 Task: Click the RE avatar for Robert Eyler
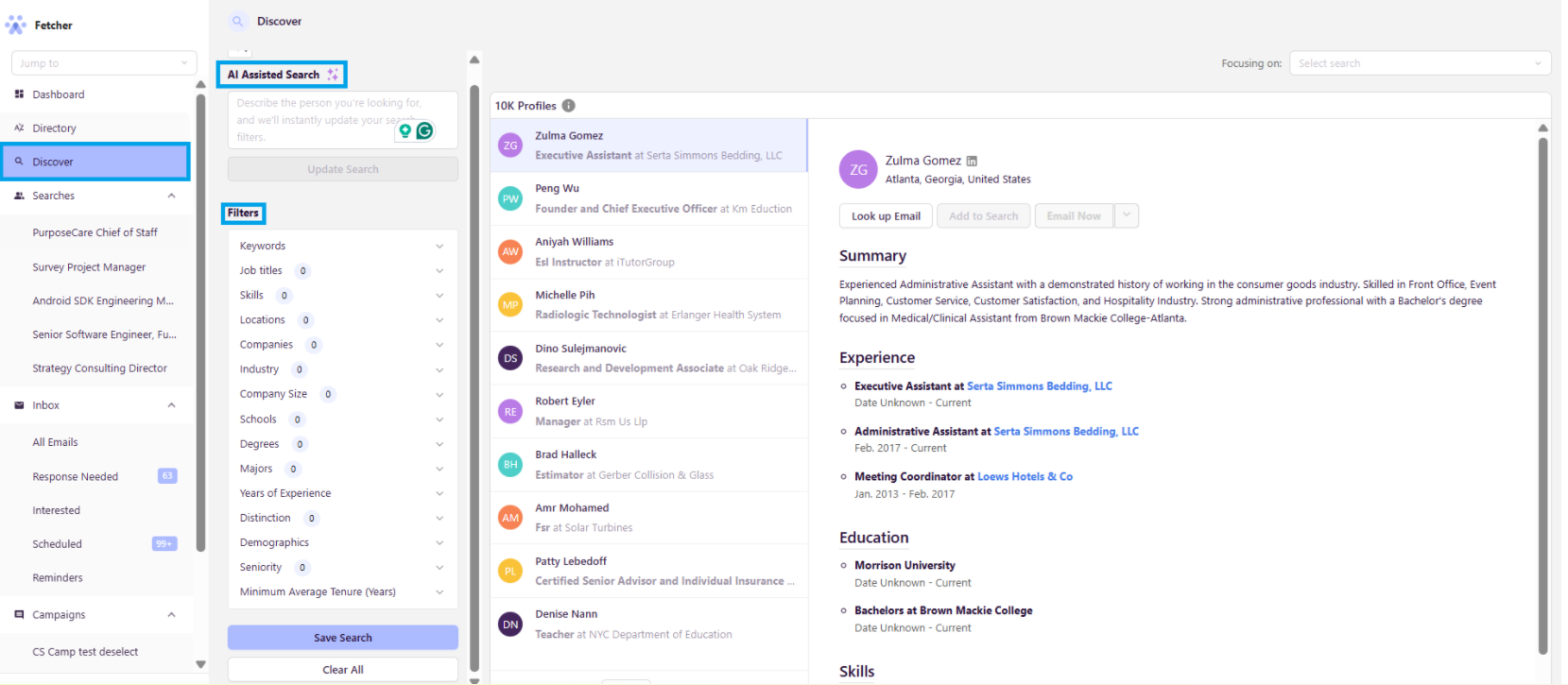(x=510, y=411)
